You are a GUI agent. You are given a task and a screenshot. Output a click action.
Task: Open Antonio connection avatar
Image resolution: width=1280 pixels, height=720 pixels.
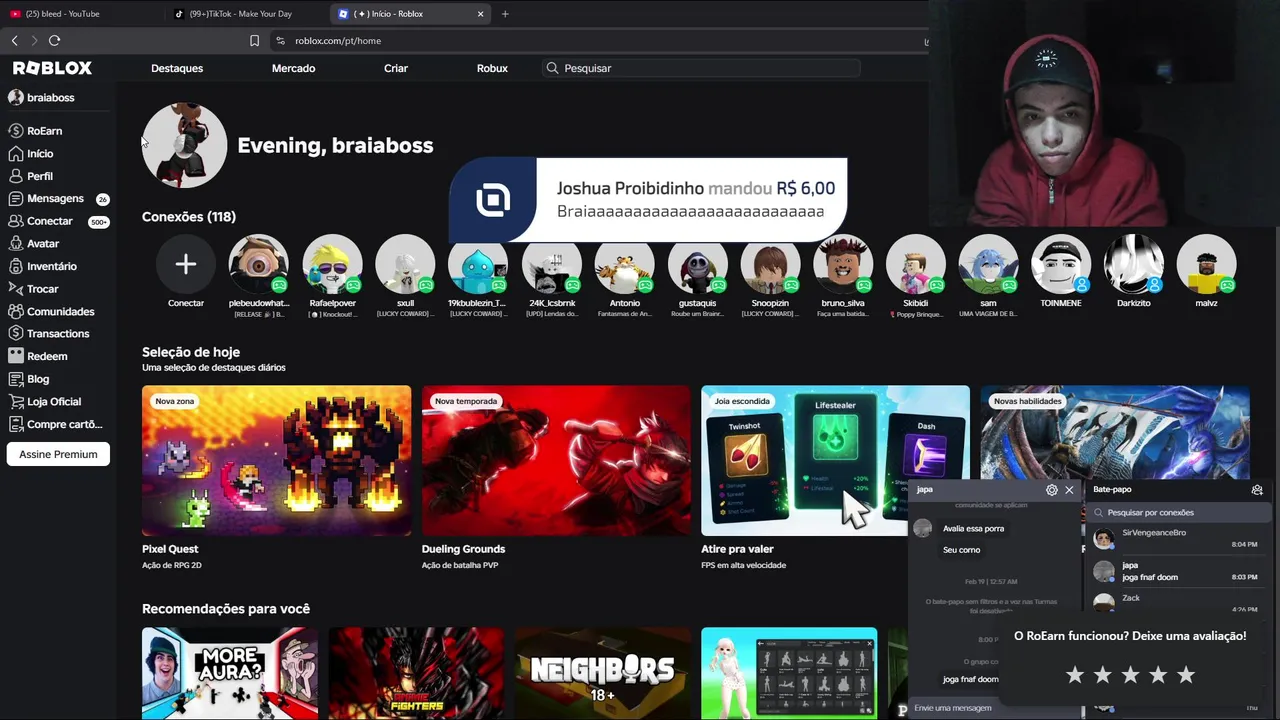coord(624,265)
